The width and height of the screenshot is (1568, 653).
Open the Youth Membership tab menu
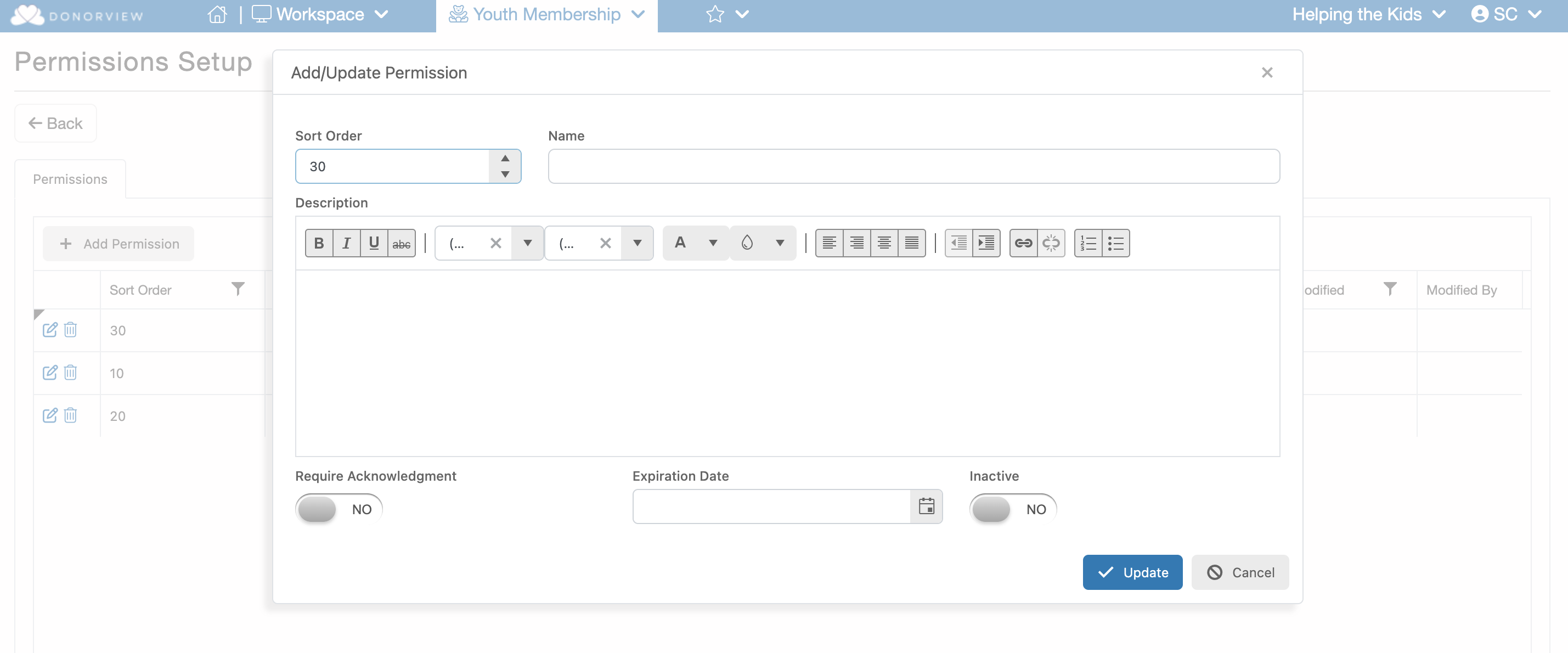[546, 15]
